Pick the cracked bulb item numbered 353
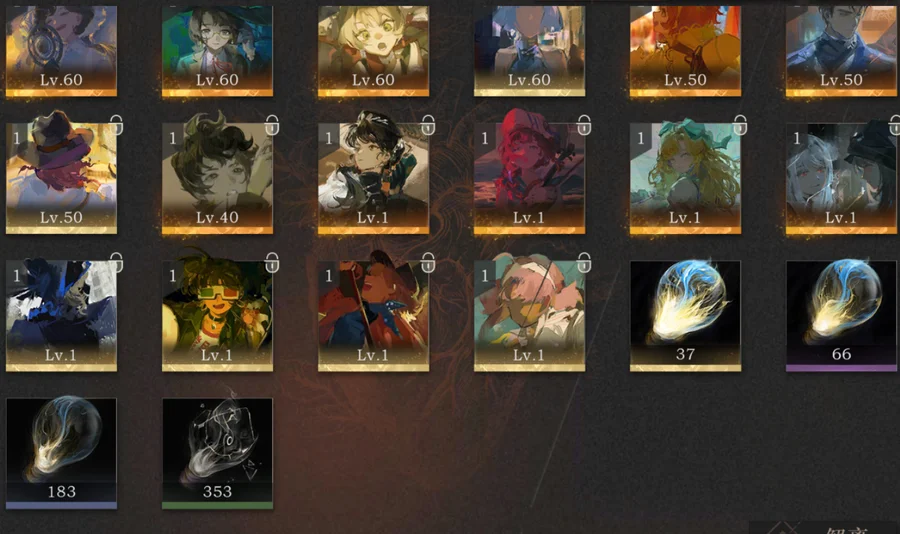The height and width of the screenshot is (534, 900). (x=218, y=453)
